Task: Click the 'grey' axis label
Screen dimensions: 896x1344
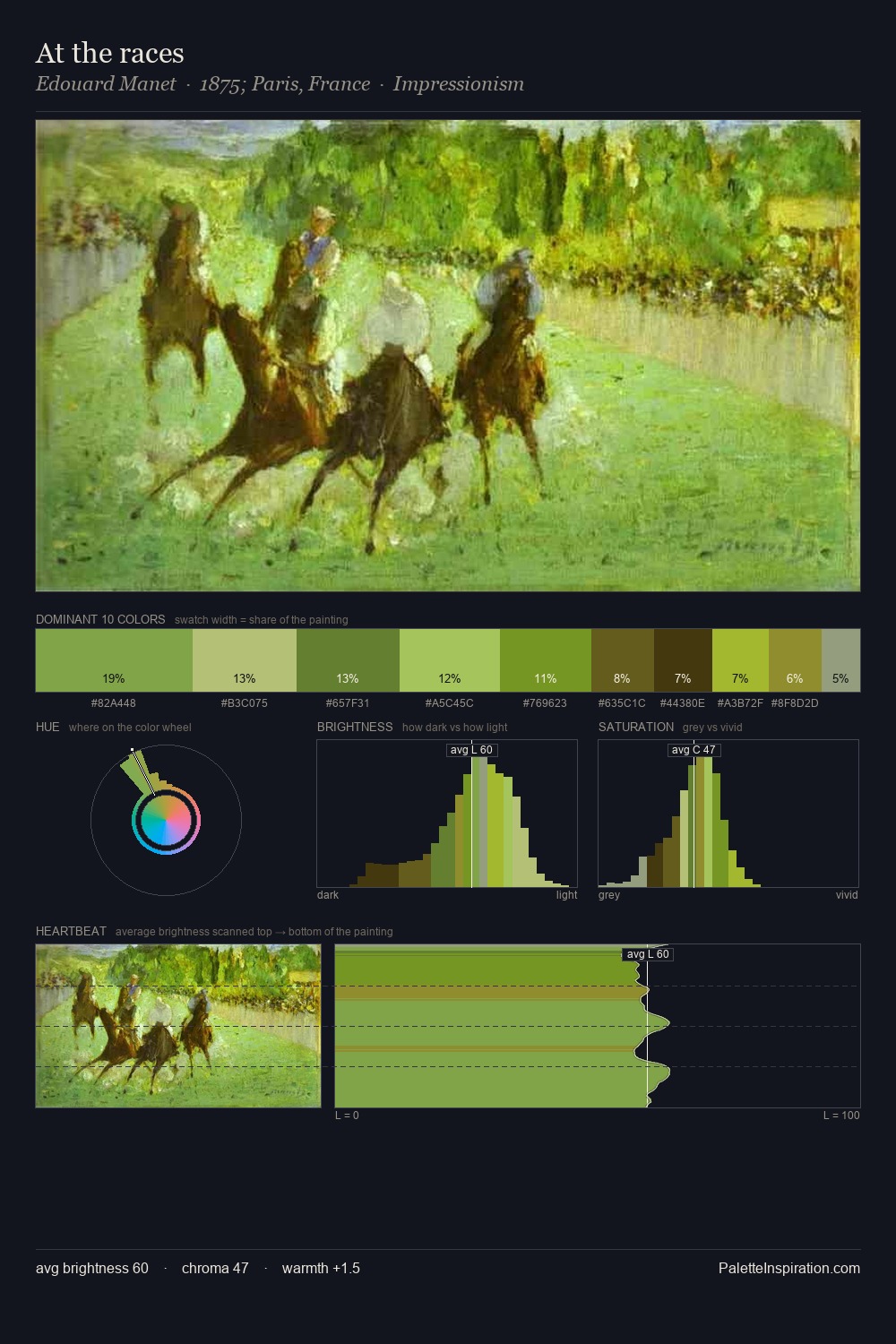Action: pos(609,895)
